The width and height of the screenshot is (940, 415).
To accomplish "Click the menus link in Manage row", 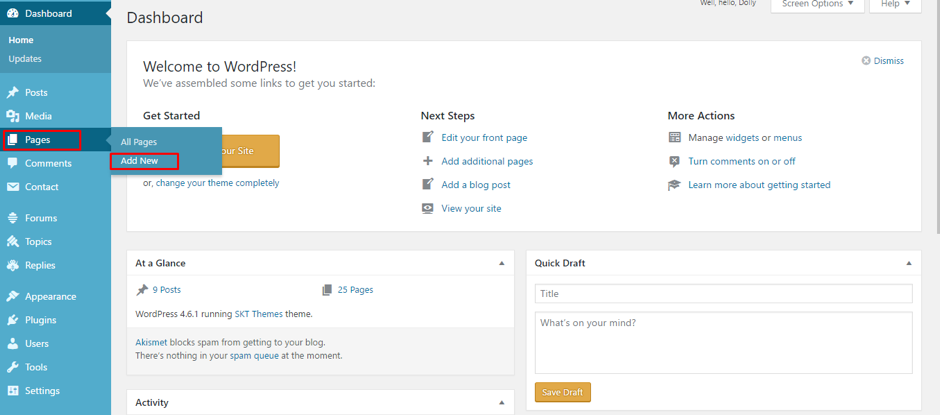I will coord(788,137).
